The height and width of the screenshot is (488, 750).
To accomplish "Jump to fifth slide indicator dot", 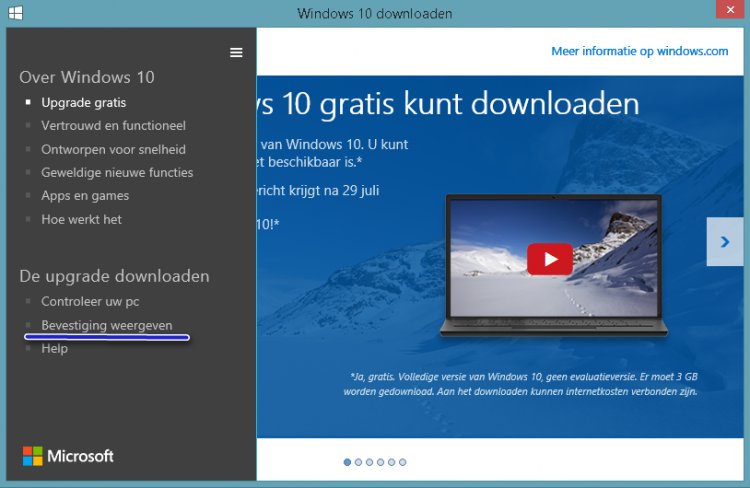I will click(391, 462).
